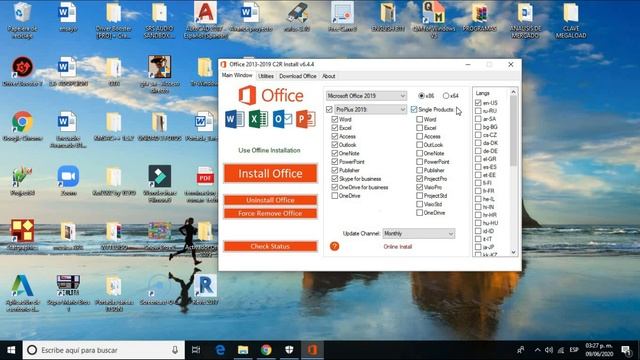Viewport: 640px width, 360px height.
Task: Open the volume control in system tray
Action: (549, 350)
